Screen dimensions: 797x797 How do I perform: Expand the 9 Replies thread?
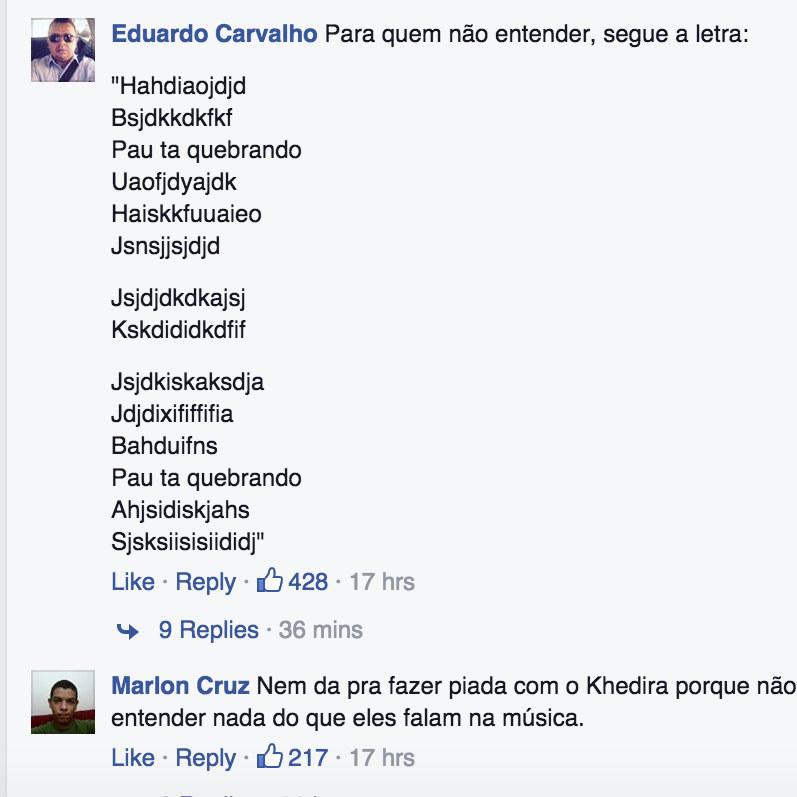click(x=208, y=630)
